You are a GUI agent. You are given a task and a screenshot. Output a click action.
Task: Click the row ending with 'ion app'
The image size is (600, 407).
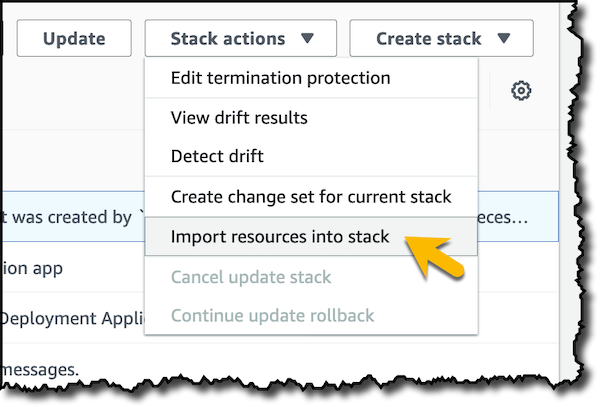point(31,269)
